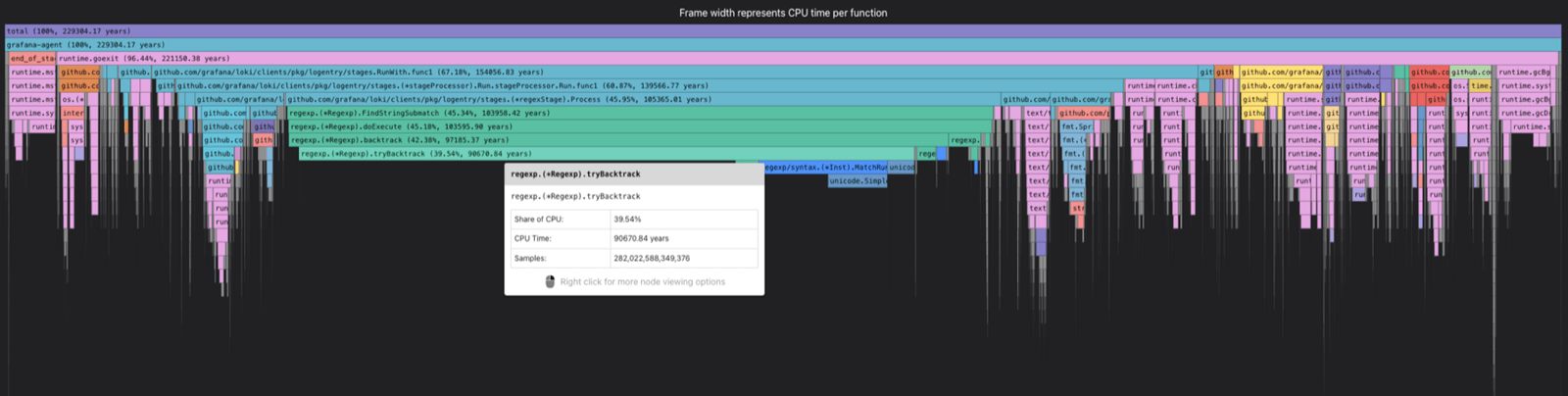The image size is (1568, 396).
Task: Select the unicod frame right of MatchRune
Action: coord(902,168)
